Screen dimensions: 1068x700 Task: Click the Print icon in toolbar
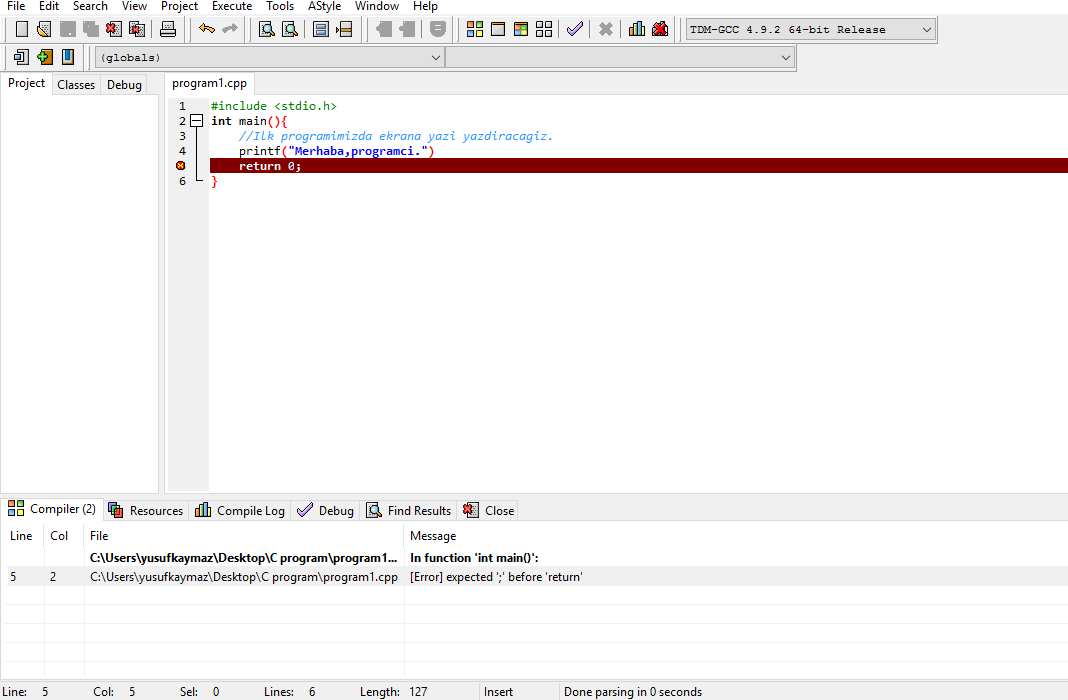(x=168, y=29)
